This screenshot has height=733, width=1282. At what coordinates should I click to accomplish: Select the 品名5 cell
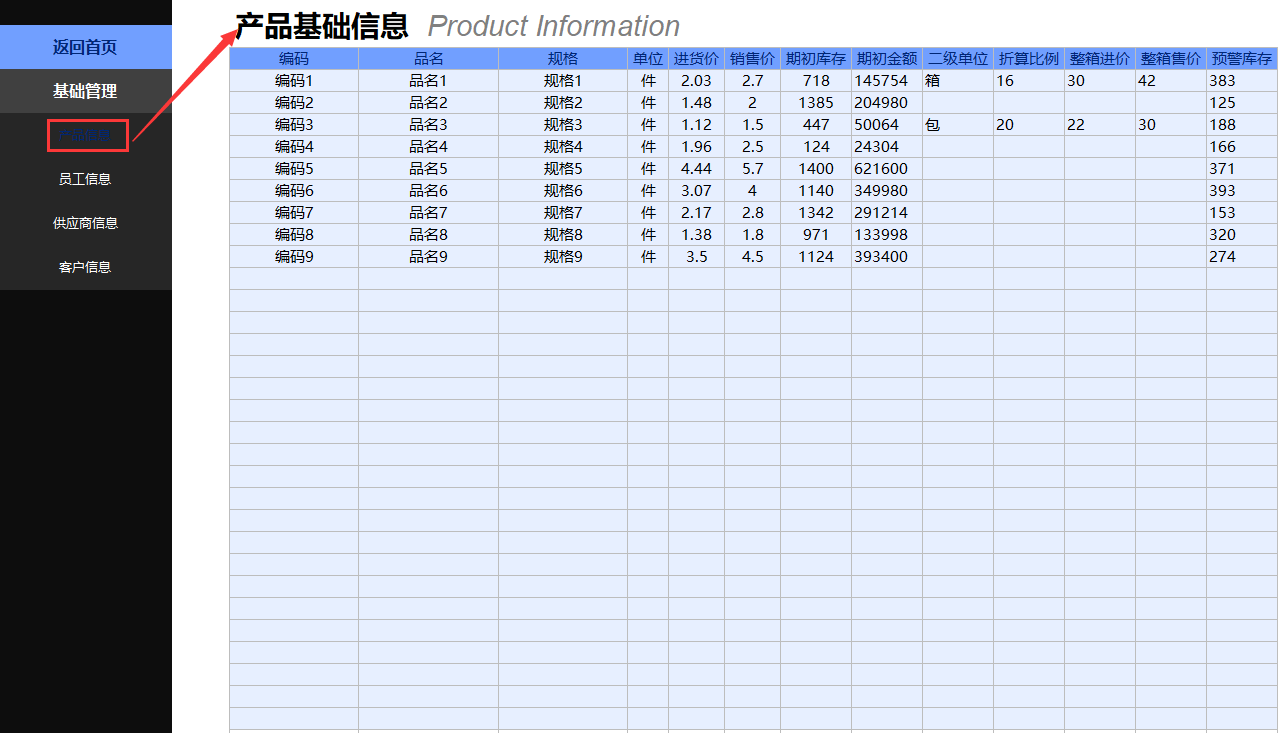click(428, 168)
